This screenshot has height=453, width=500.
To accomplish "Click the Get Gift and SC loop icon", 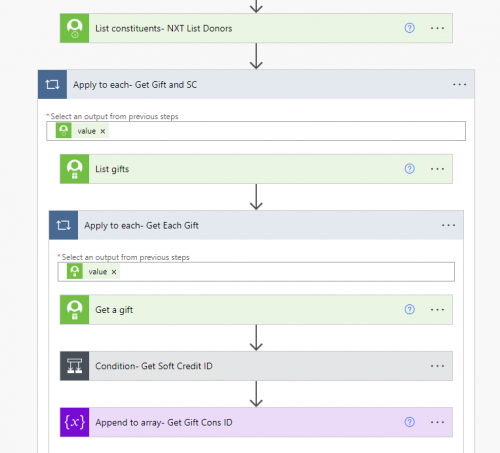I will click(x=52, y=84).
